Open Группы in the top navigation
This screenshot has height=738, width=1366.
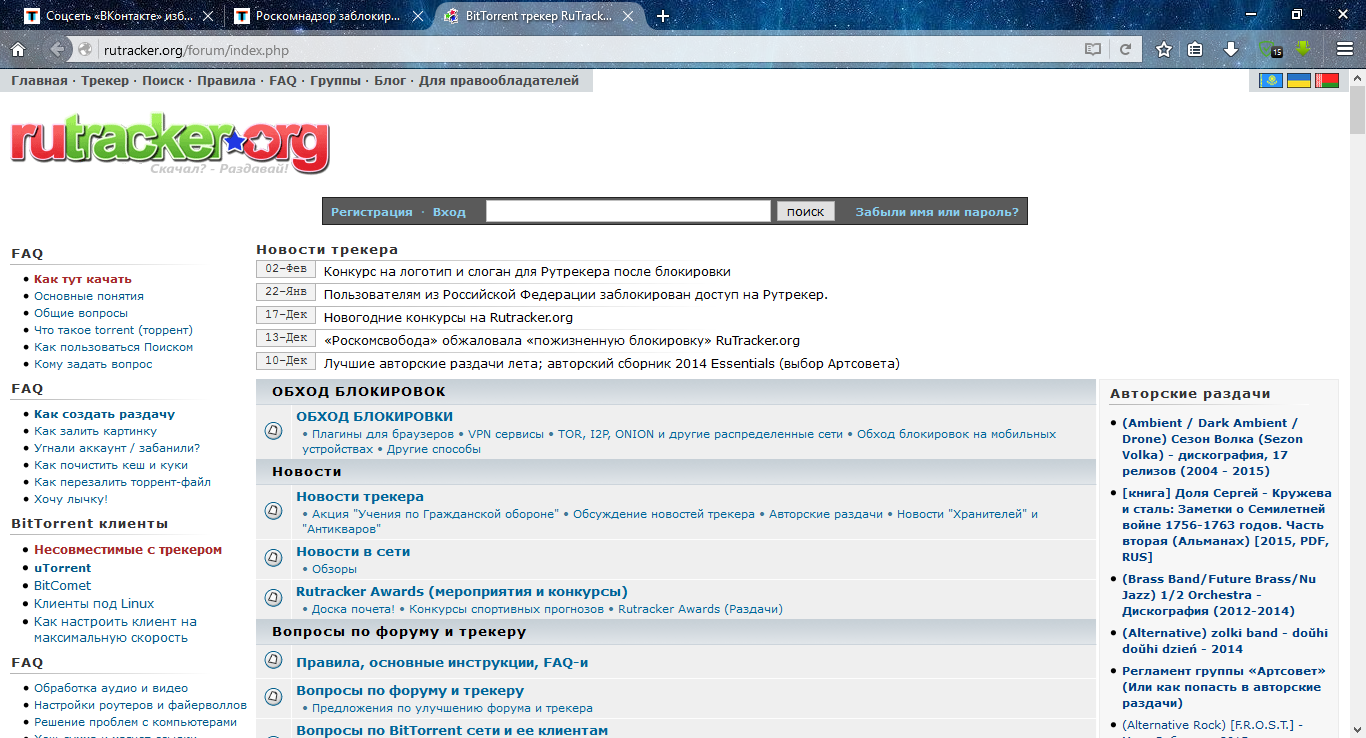pyautogui.click(x=335, y=81)
